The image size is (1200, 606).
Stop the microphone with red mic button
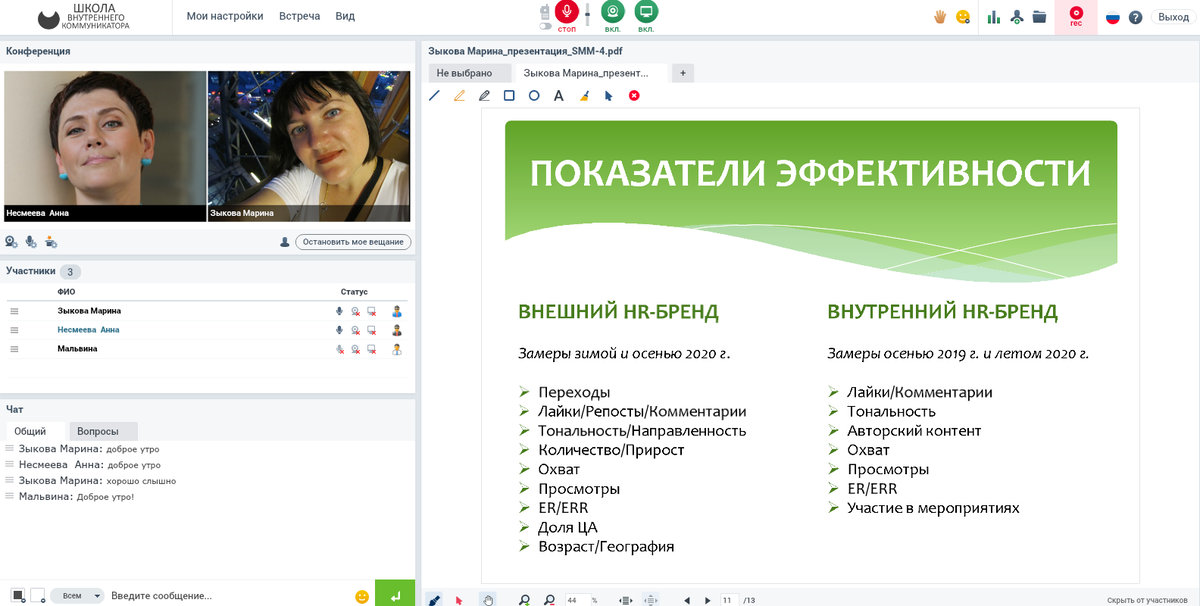(x=567, y=12)
